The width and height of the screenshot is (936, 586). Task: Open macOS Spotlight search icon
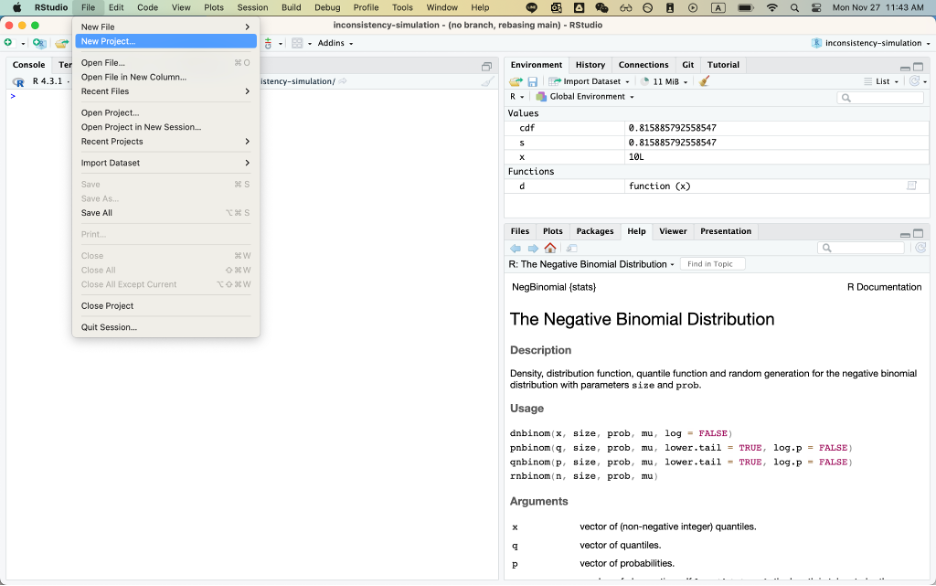coord(794,8)
